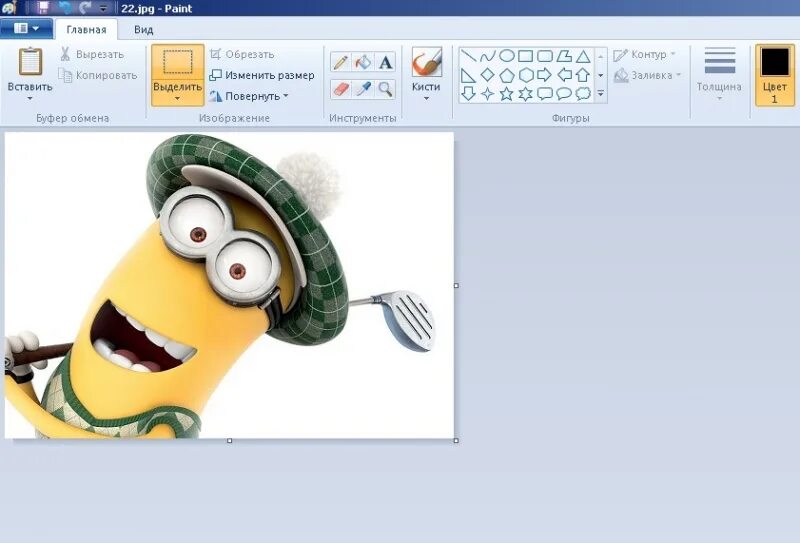800x543 pixels.
Task: Choose the Rectangle shape
Action: coord(526,56)
